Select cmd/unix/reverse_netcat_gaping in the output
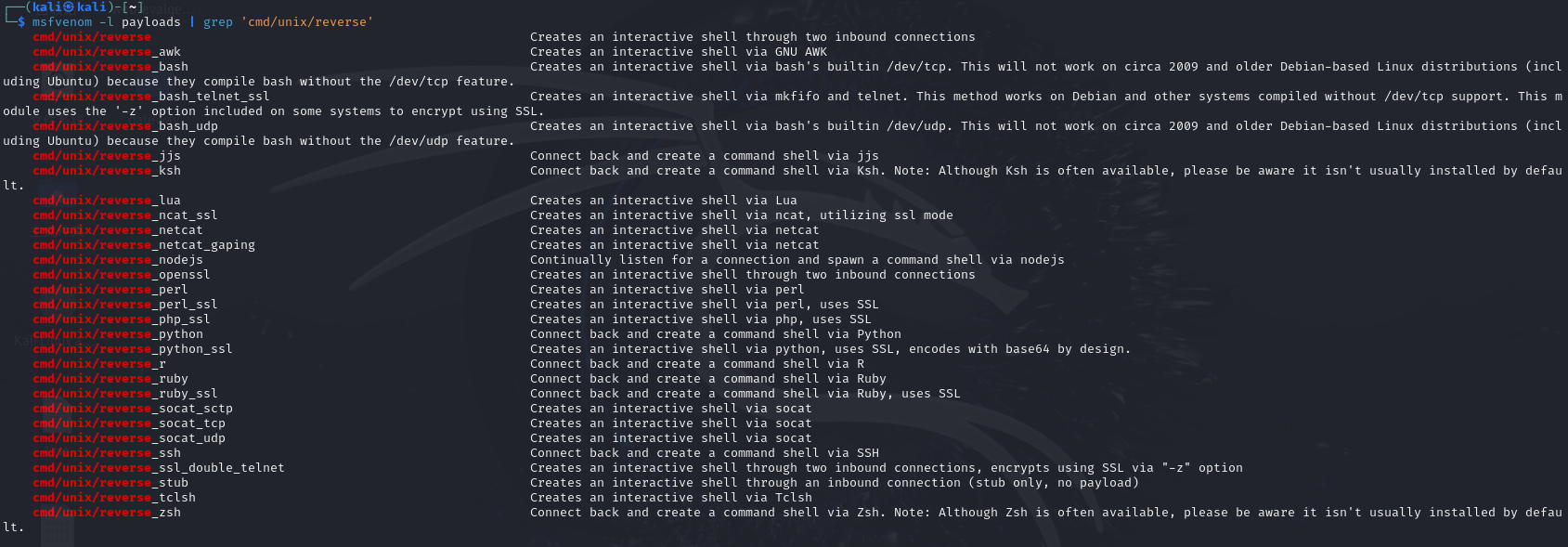The width and height of the screenshot is (1568, 547). [144, 245]
